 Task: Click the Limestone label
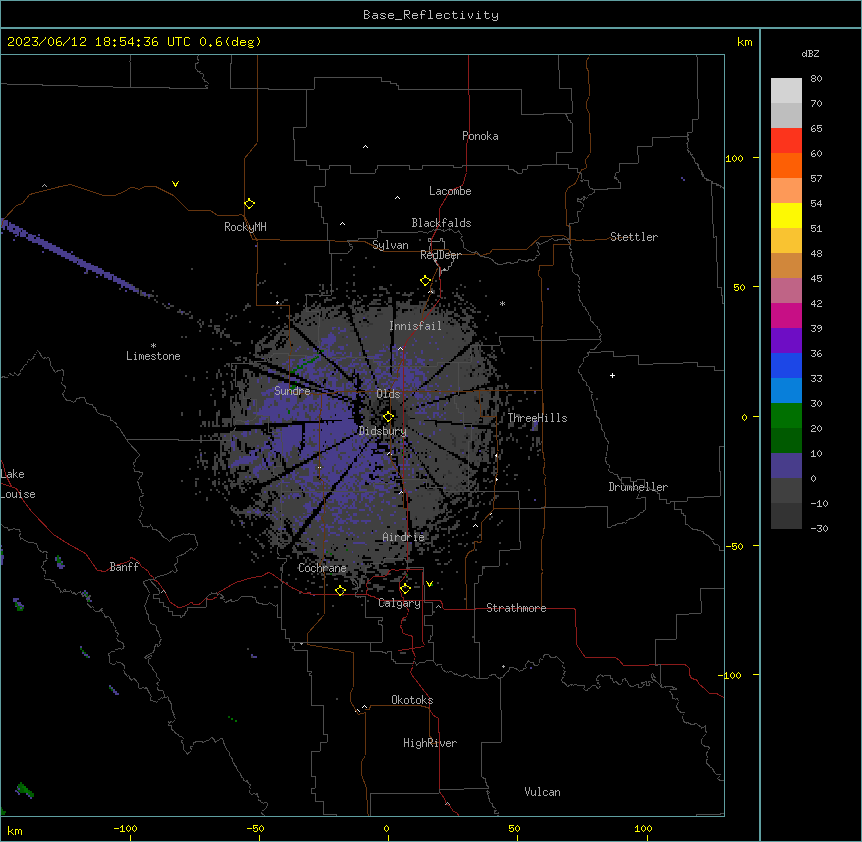coord(153,356)
